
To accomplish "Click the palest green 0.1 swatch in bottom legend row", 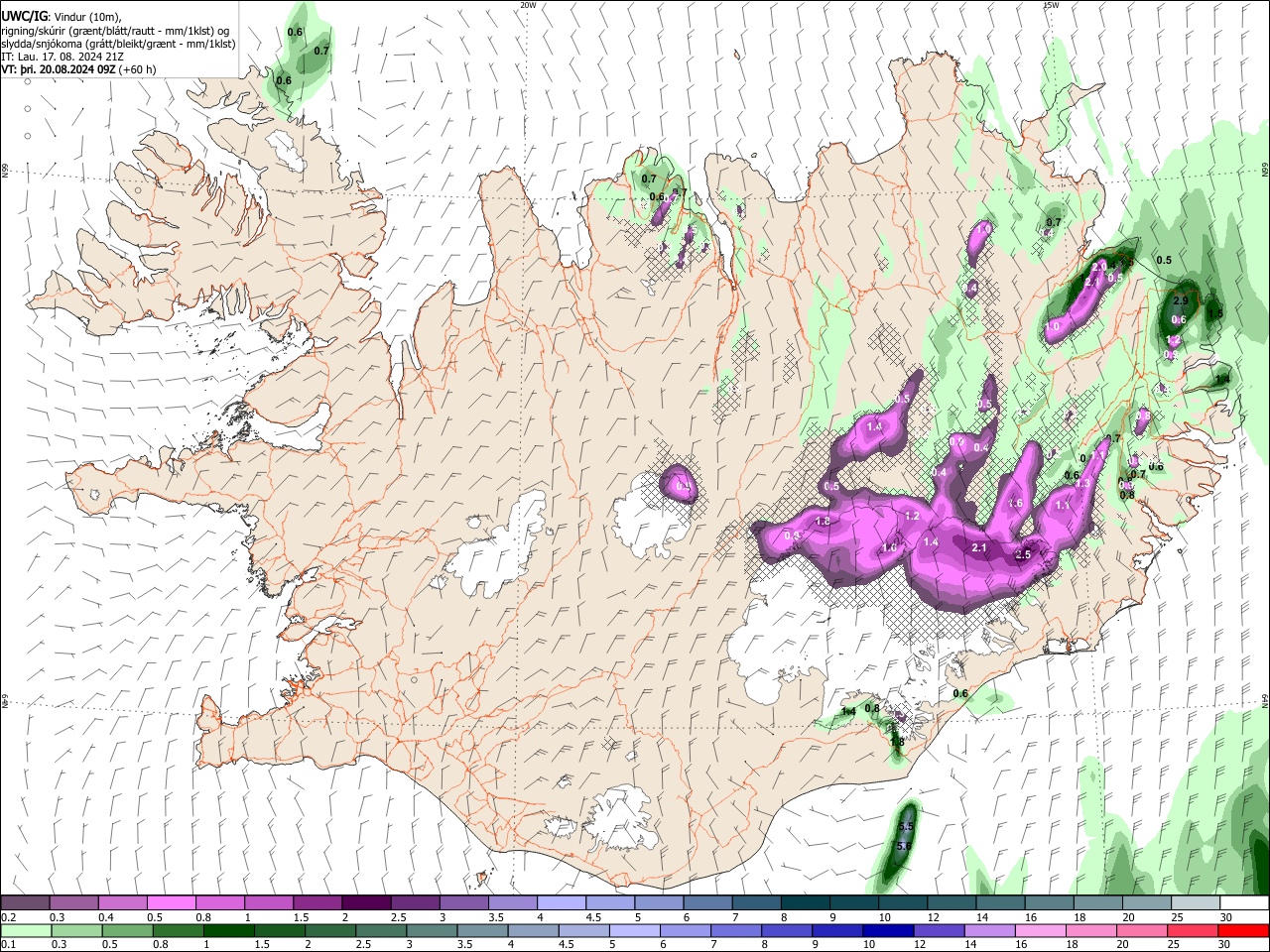I will pos(25,930).
